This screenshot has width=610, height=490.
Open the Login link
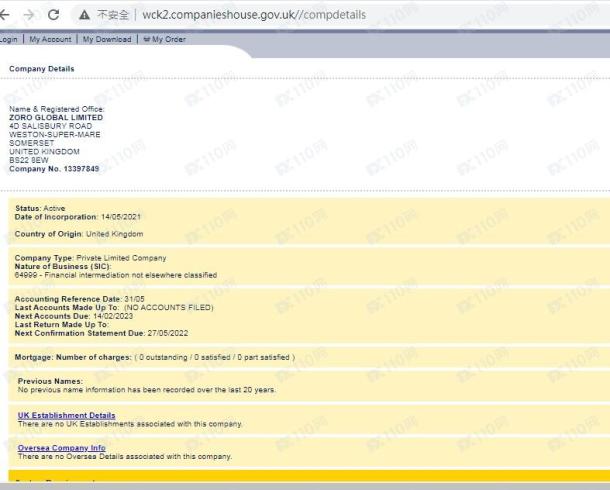pos(9,39)
